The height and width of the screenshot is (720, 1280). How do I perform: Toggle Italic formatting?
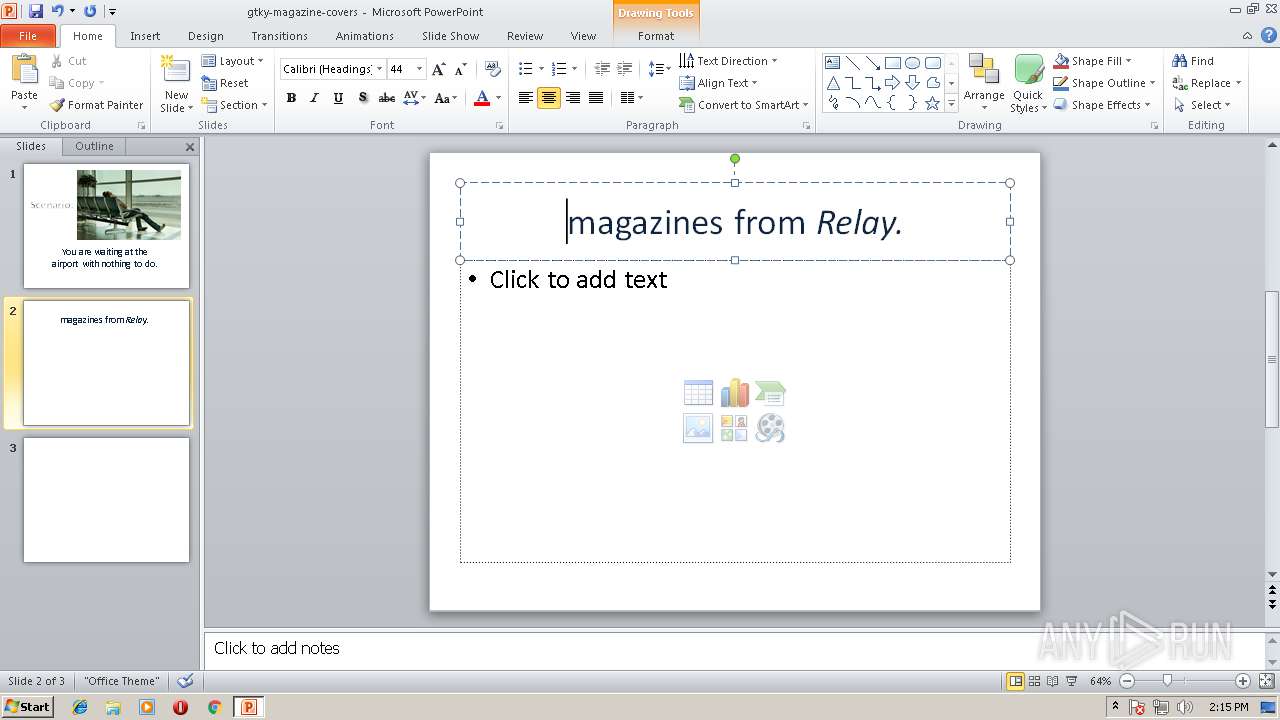(x=314, y=98)
